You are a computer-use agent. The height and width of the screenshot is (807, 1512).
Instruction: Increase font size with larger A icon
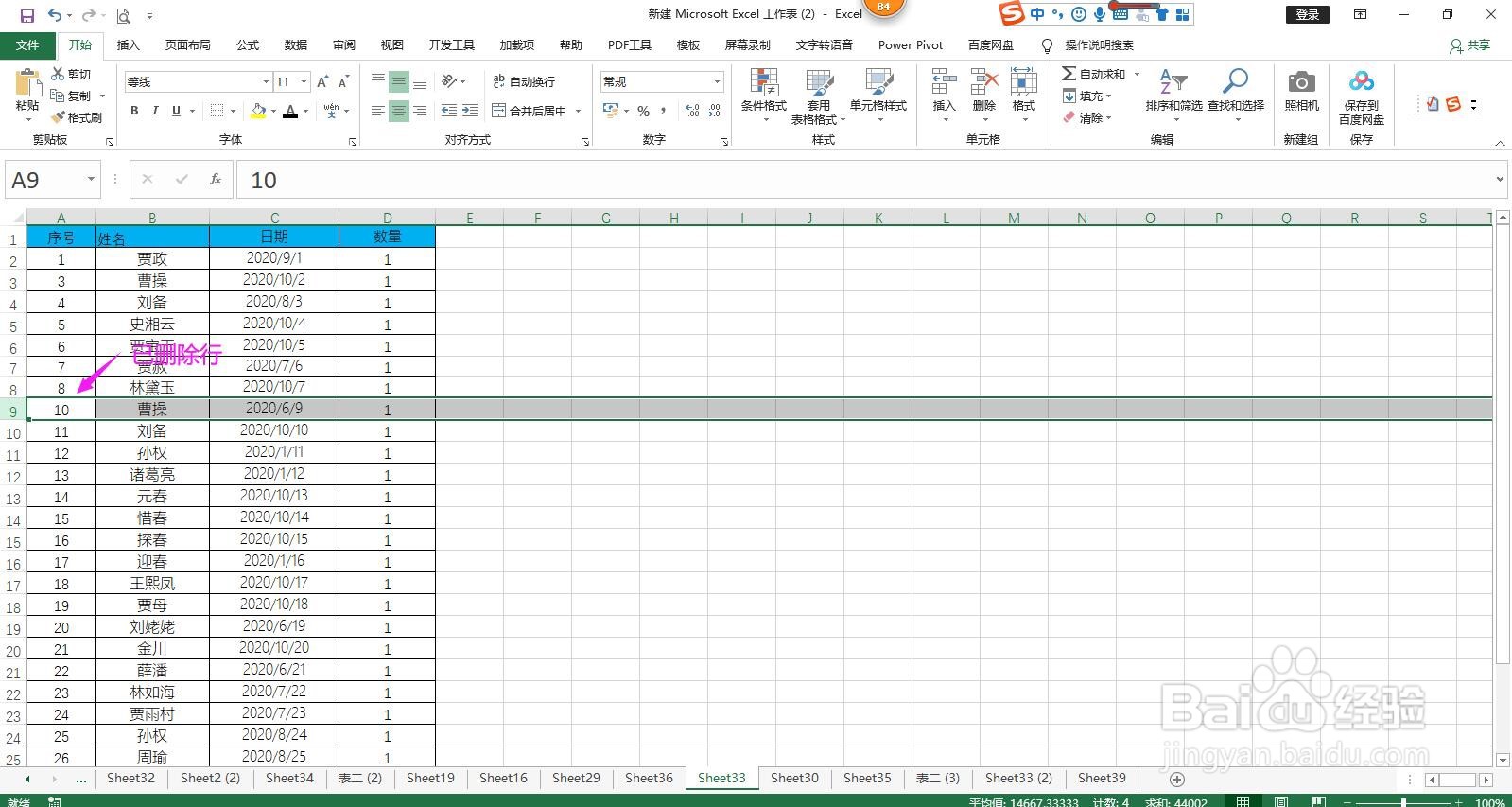[323, 82]
